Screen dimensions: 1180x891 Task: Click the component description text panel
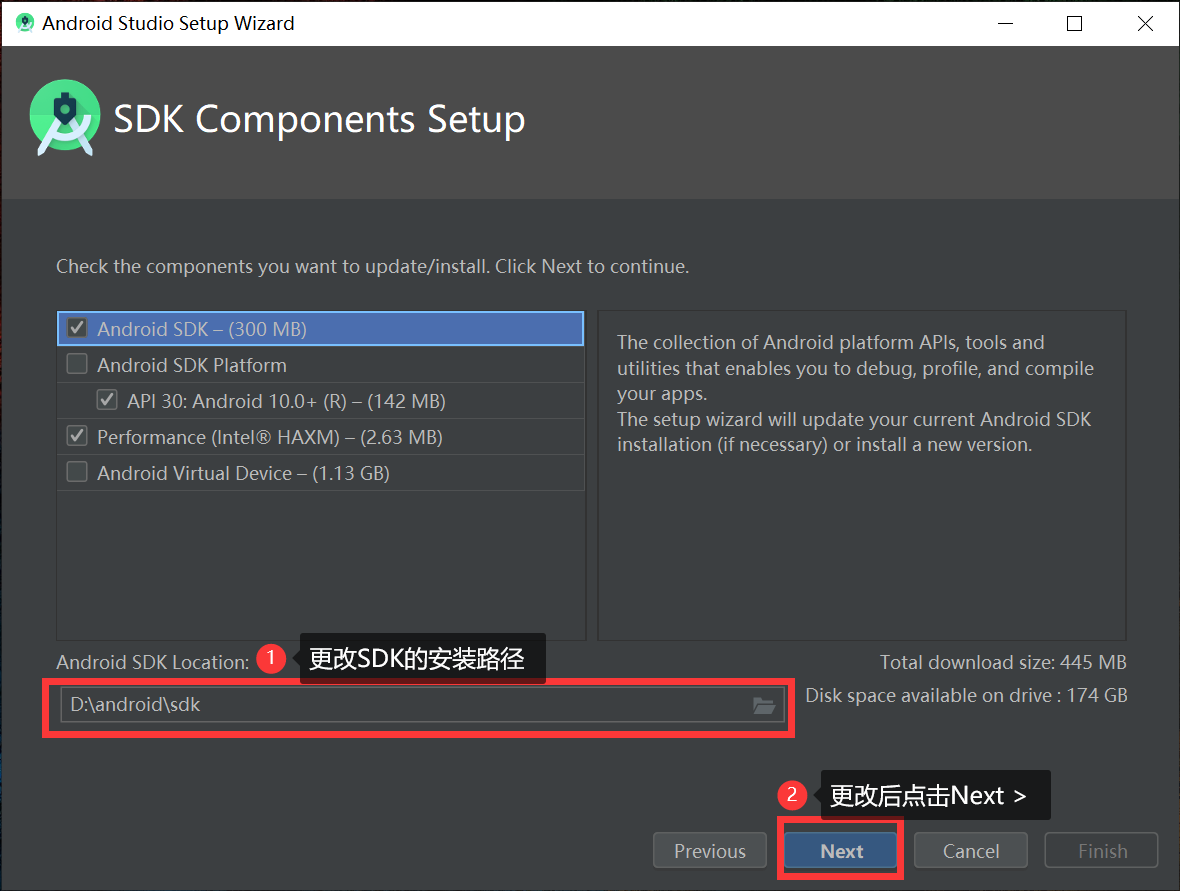(862, 476)
